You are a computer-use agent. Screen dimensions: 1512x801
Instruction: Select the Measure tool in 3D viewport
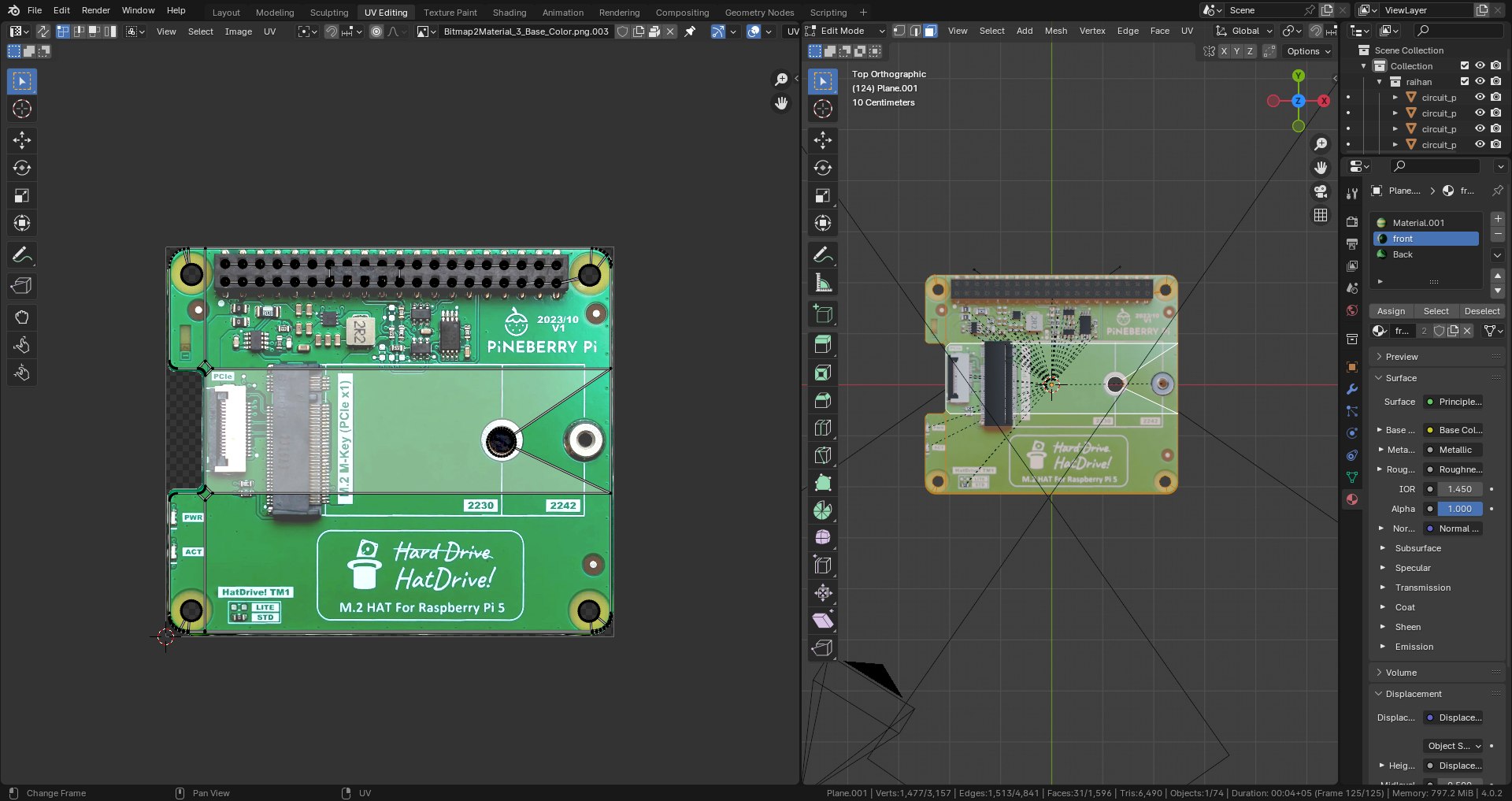point(823,282)
